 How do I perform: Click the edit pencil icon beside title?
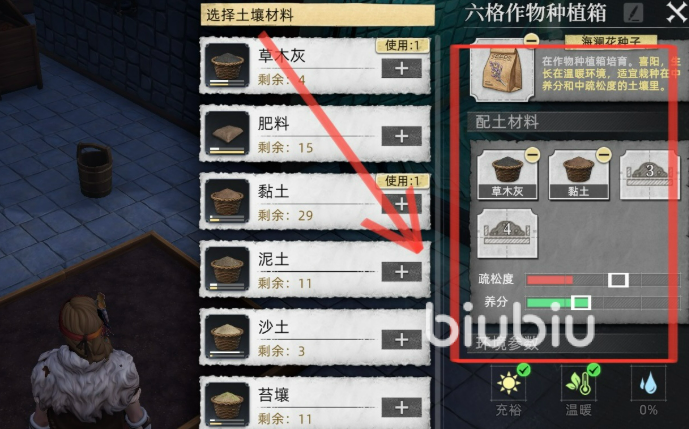[x=633, y=13]
